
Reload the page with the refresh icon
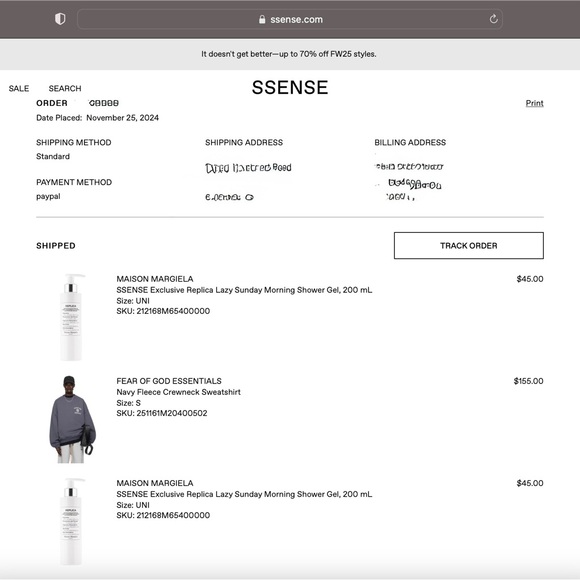click(x=493, y=19)
